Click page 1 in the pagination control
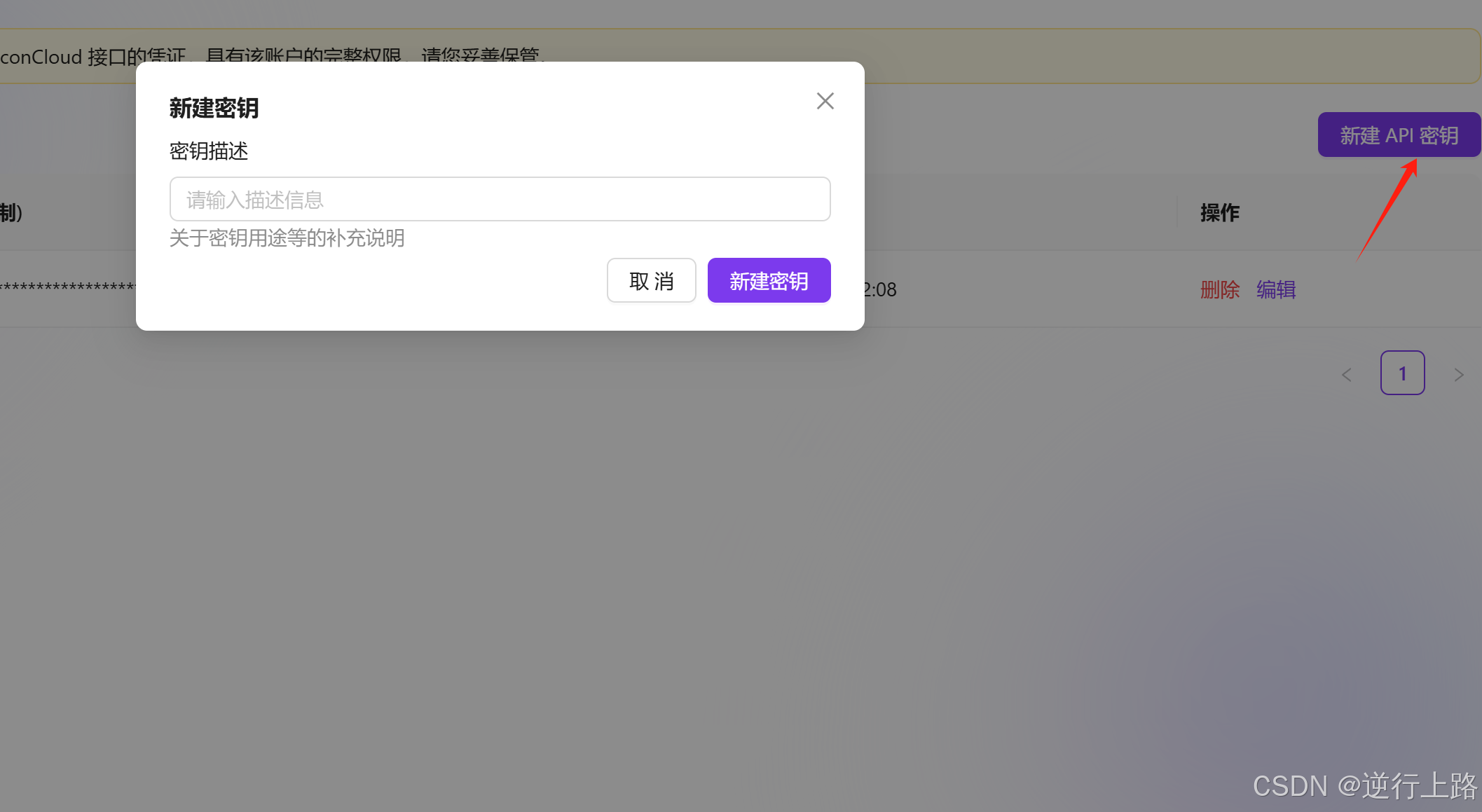The width and height of the screenshot is (1482, 812). click(1402, 373)
